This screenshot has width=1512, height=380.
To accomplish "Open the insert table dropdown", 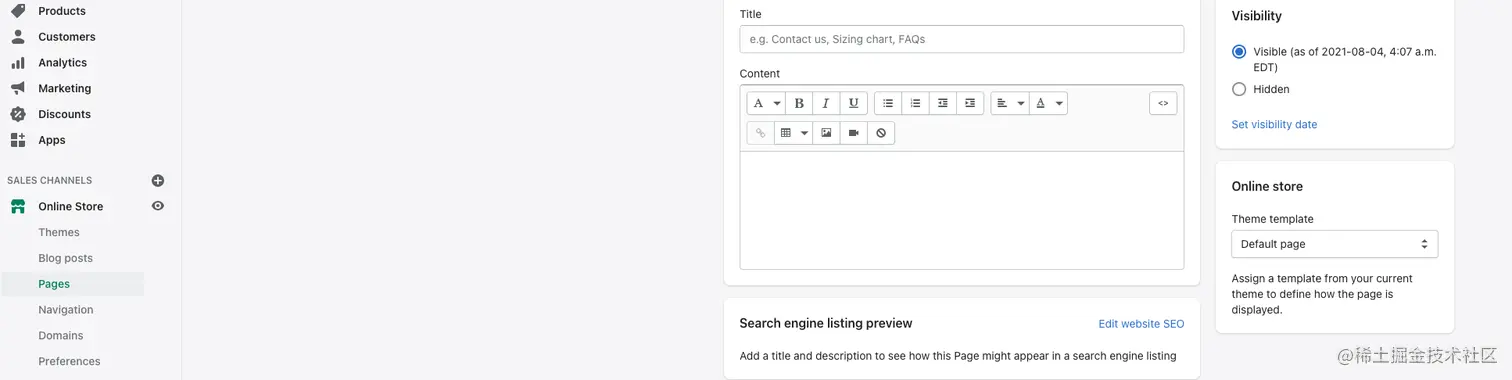I will coord(793,133).
